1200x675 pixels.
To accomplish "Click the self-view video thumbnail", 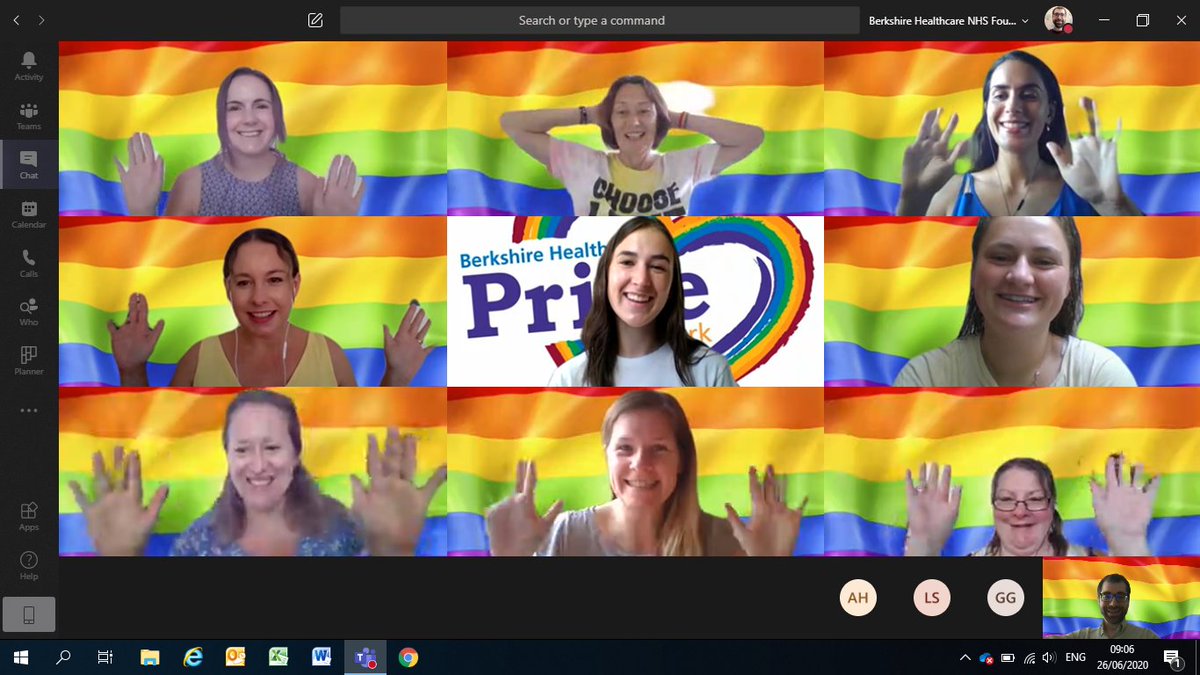I will tap(1121, 599).
